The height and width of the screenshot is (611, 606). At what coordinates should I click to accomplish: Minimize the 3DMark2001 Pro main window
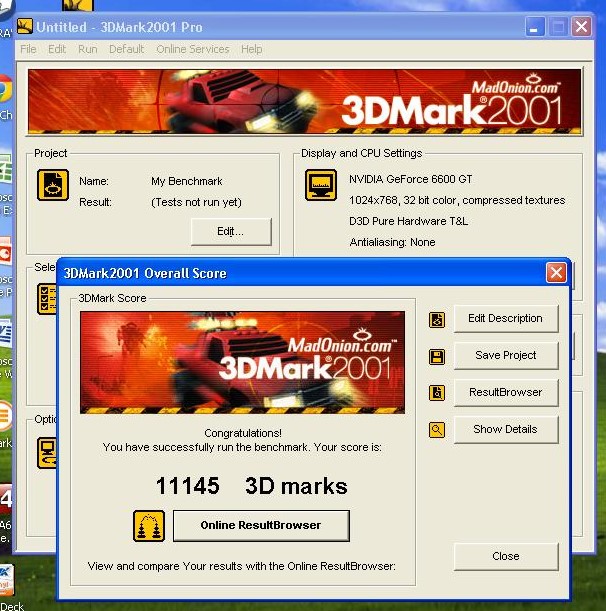pos(535,27)
